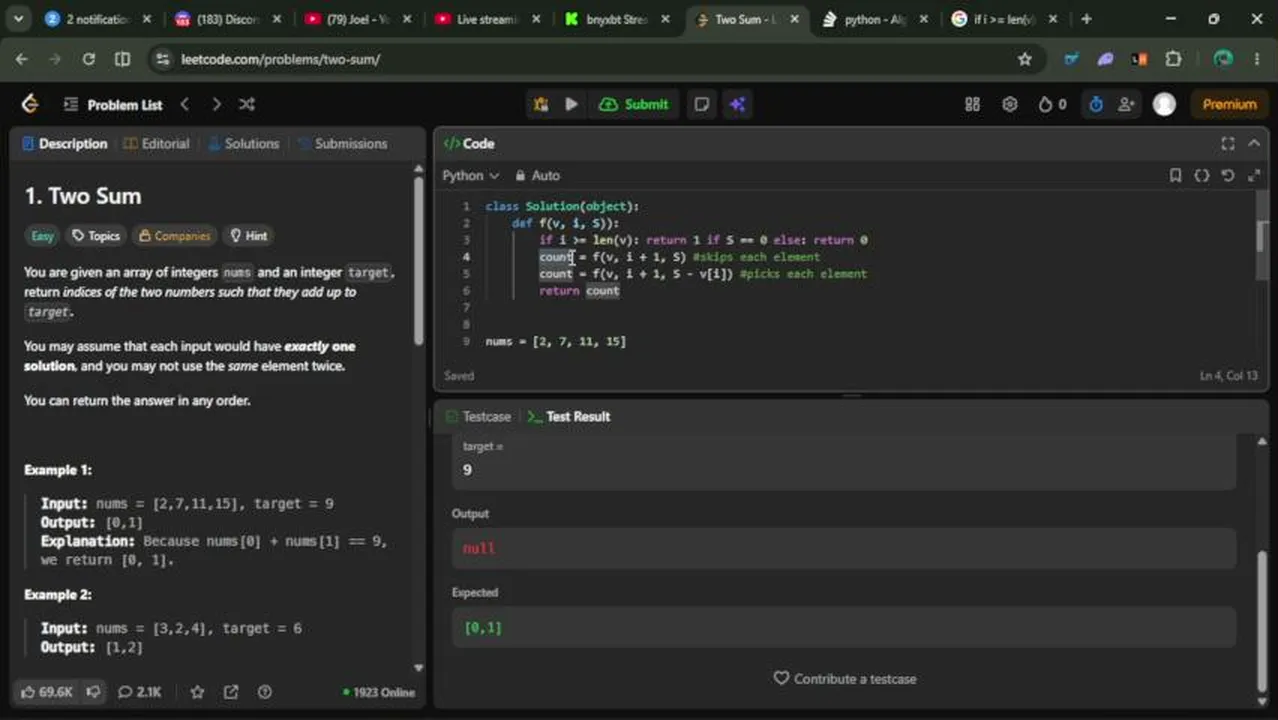The image size is (1278, 720).
Task: Expand the editor with diagonal arrows icon
Action: (x=1254, y=175)
